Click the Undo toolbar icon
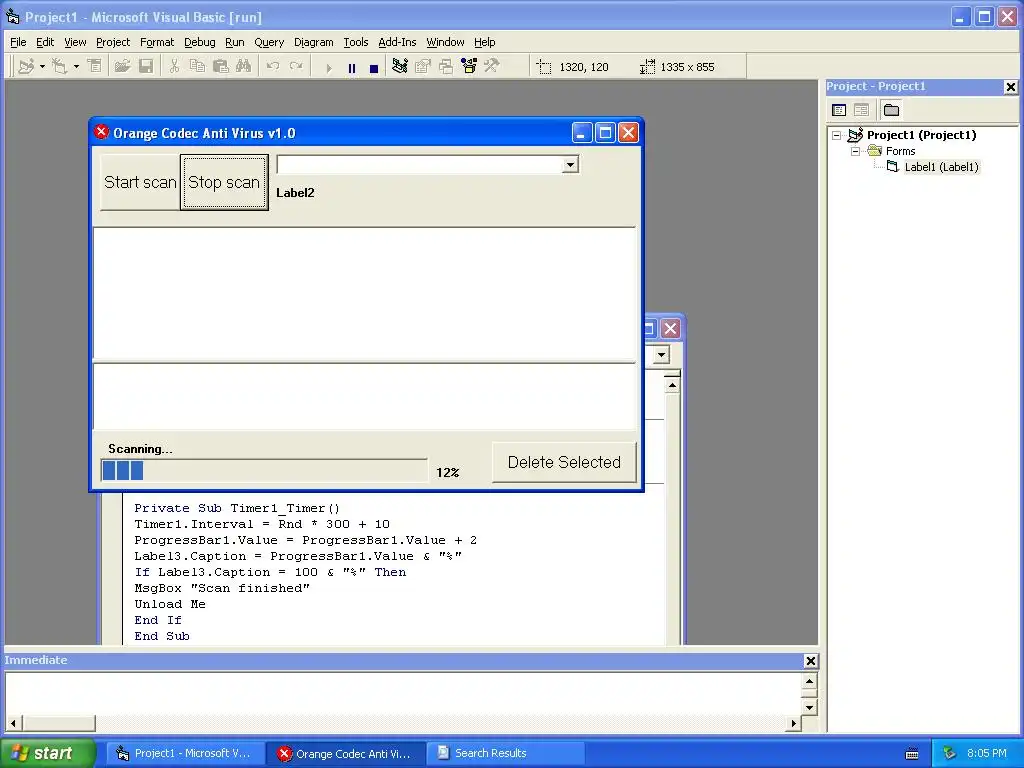The image size is (1024, 768). point(273,67)
